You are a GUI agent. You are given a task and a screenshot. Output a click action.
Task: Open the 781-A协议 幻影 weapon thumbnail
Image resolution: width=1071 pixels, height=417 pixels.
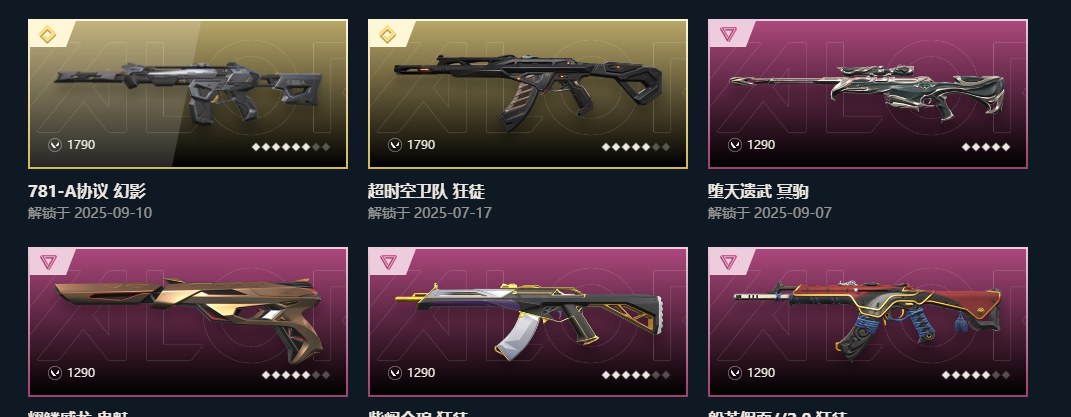point(188,94)
